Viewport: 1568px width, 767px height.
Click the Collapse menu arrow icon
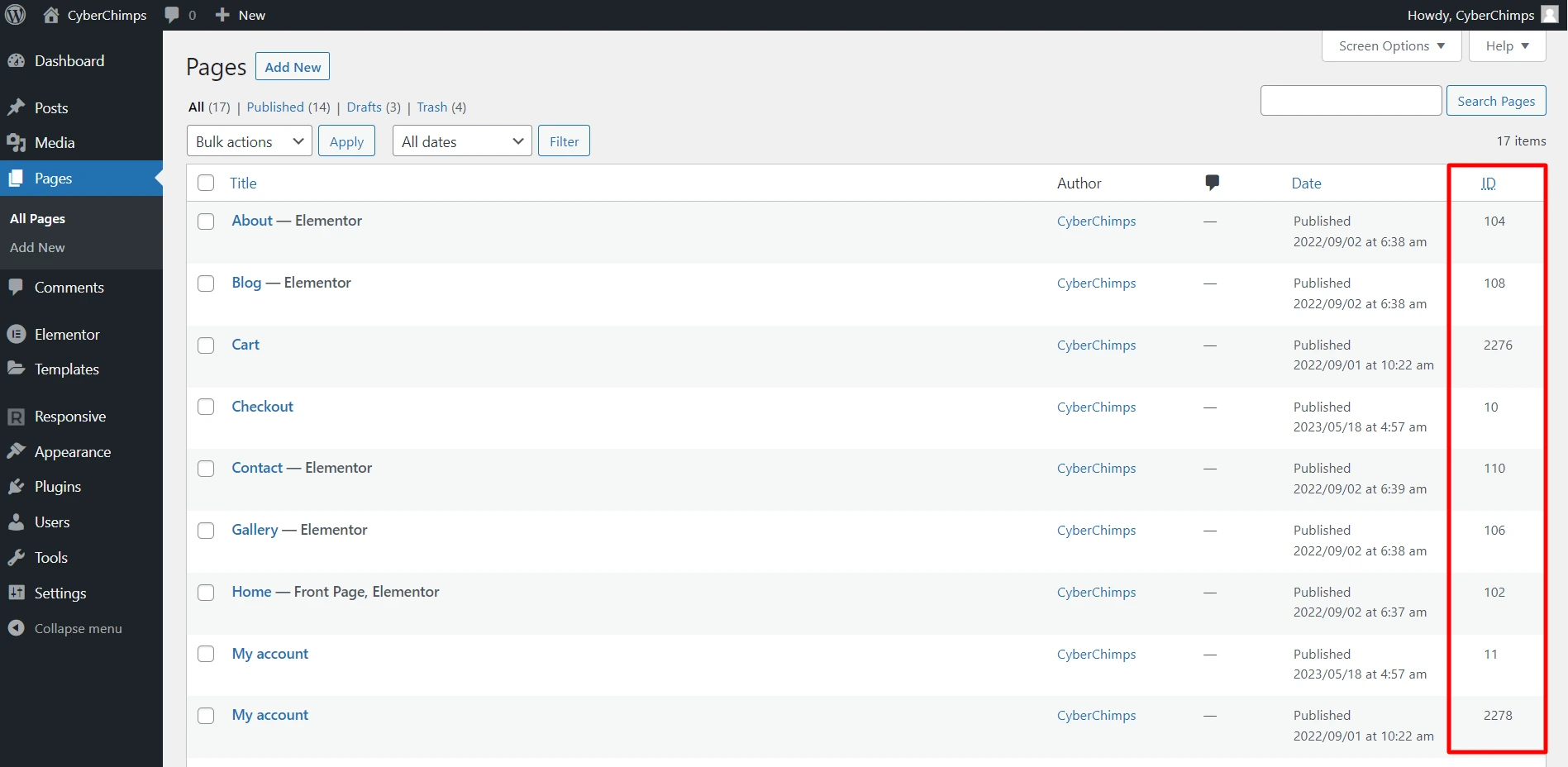coord(17,628)
